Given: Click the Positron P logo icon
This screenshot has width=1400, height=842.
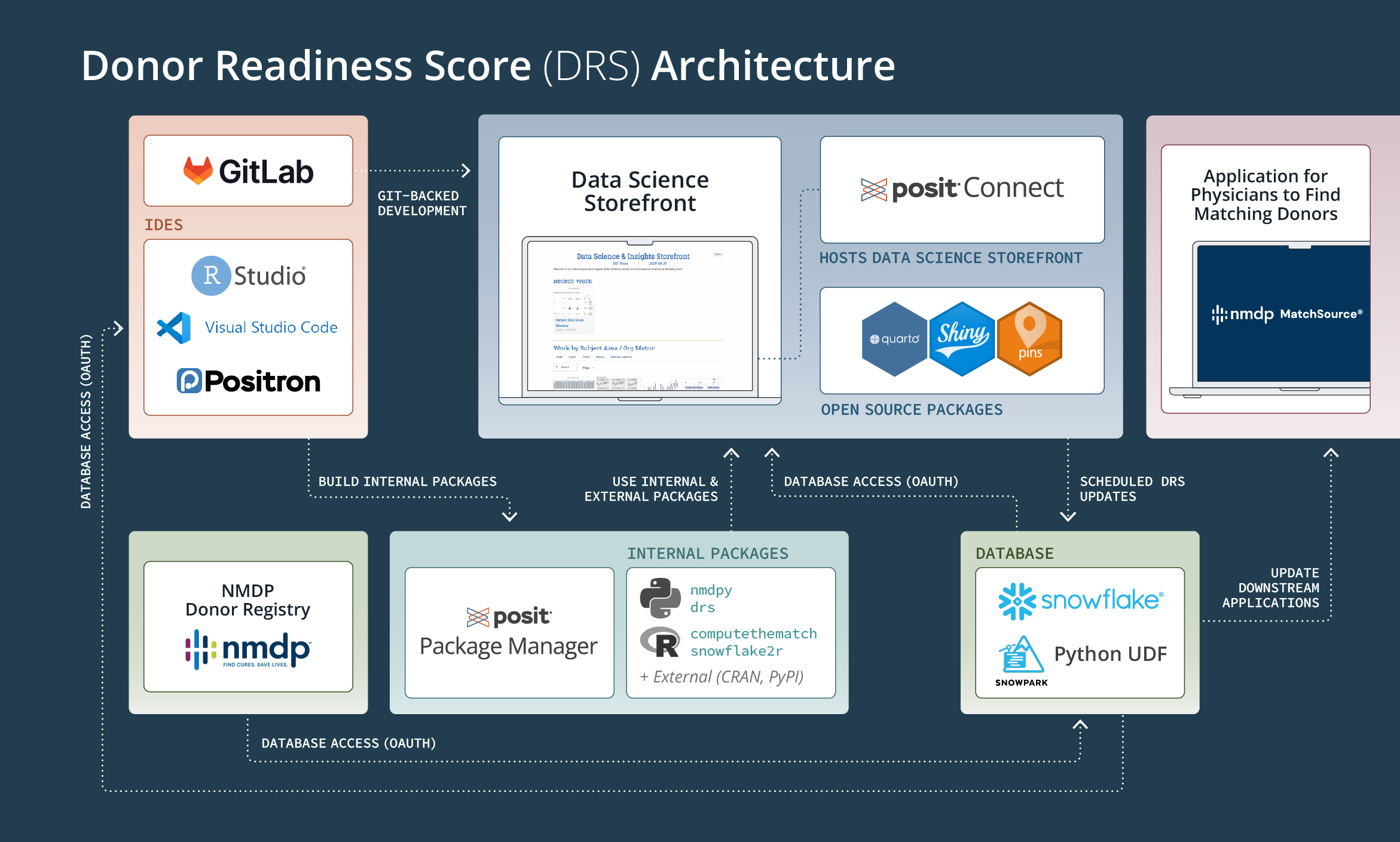Looking at the screenshot, I should click(189, 381).
